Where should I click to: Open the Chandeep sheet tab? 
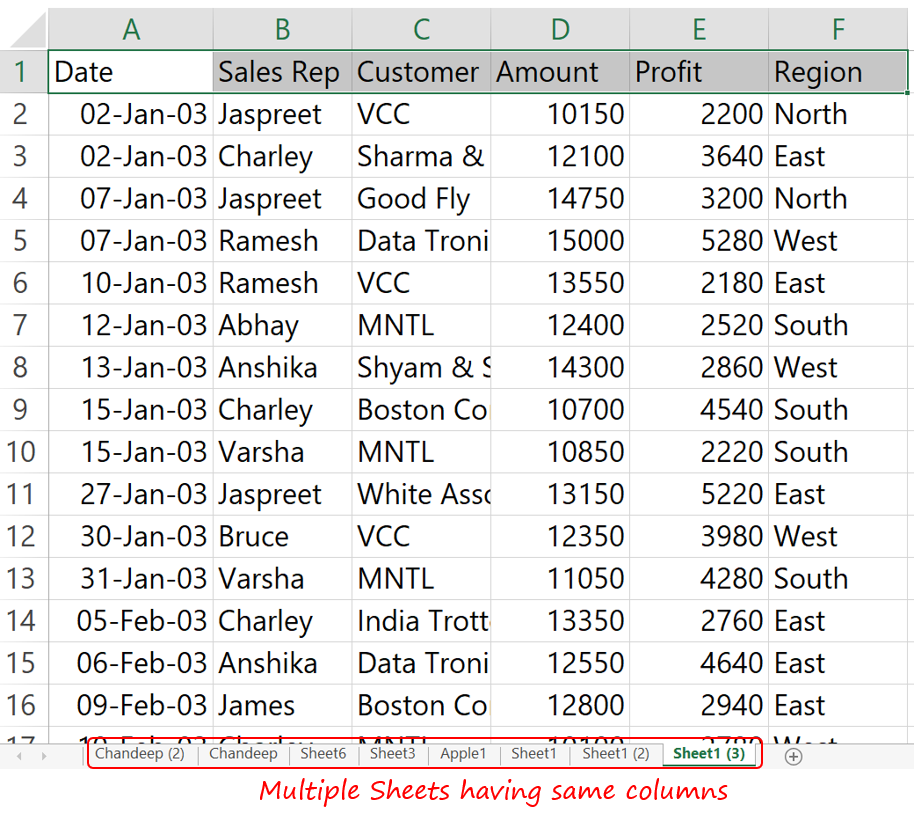pyautogui.click(x=243, y=754)
